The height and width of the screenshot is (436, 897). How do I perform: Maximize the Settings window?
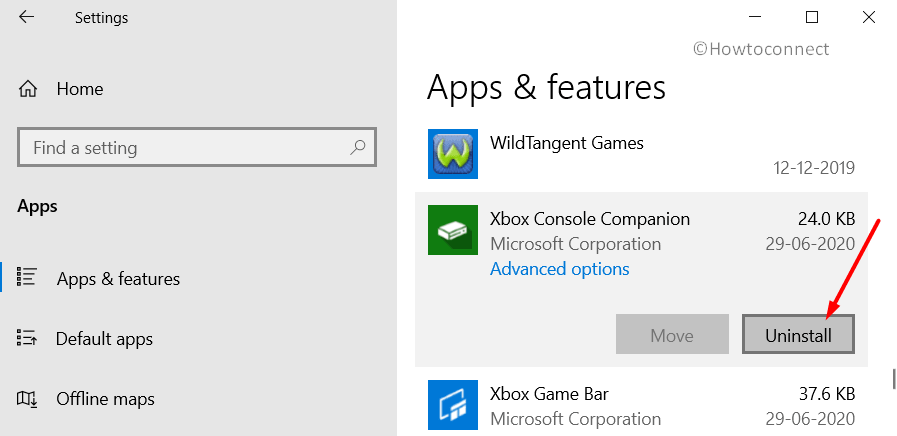coord(812,17)
